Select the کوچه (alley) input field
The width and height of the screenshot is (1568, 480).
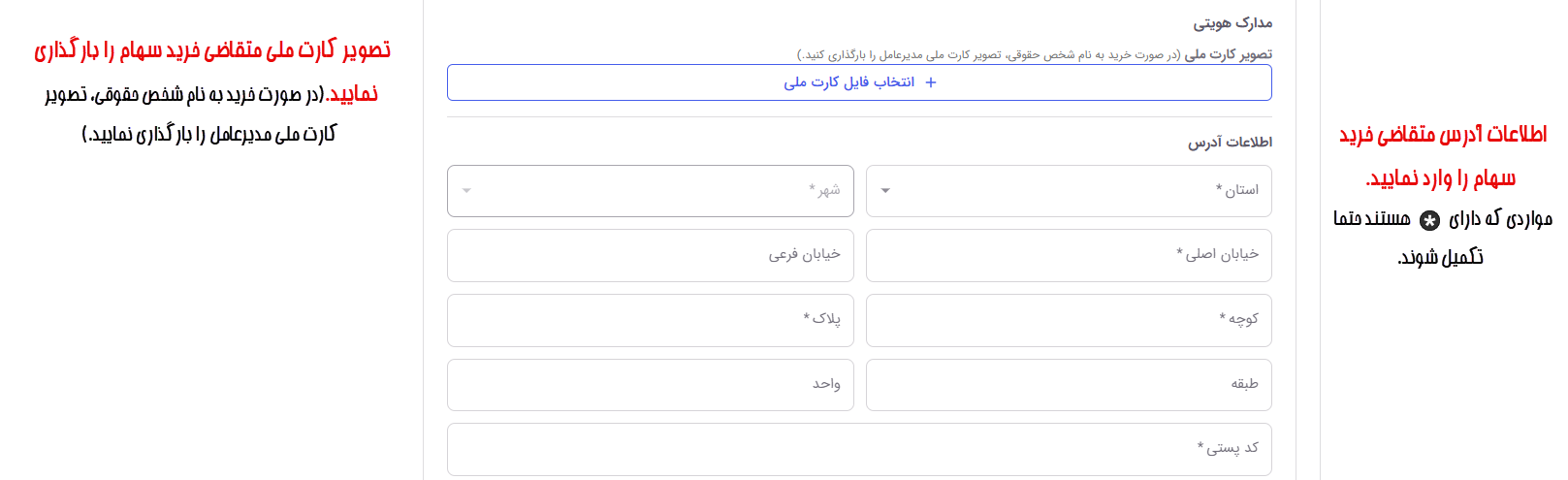point(1069,320)
